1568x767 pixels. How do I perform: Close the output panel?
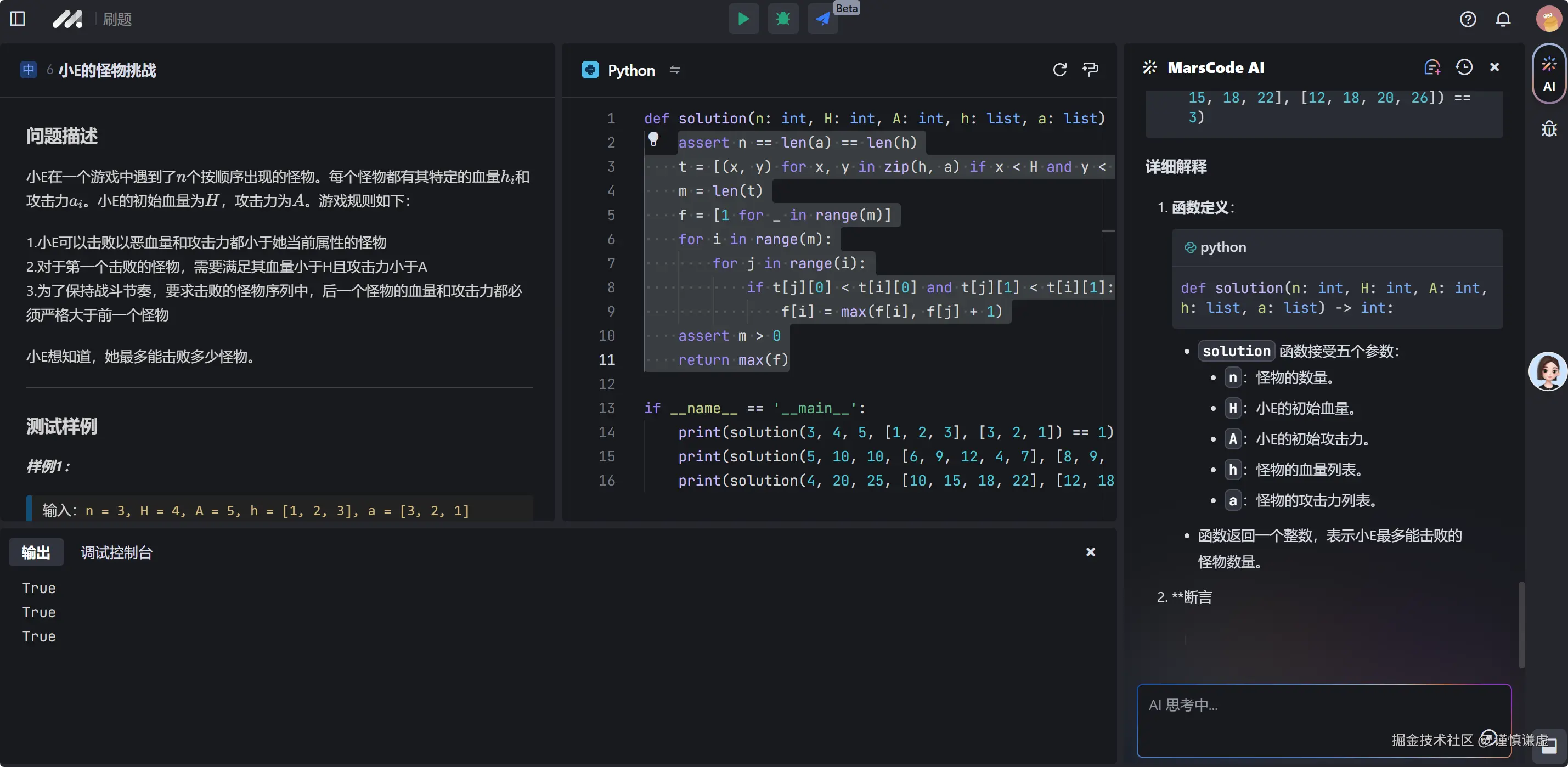(x=1090, y=551)
